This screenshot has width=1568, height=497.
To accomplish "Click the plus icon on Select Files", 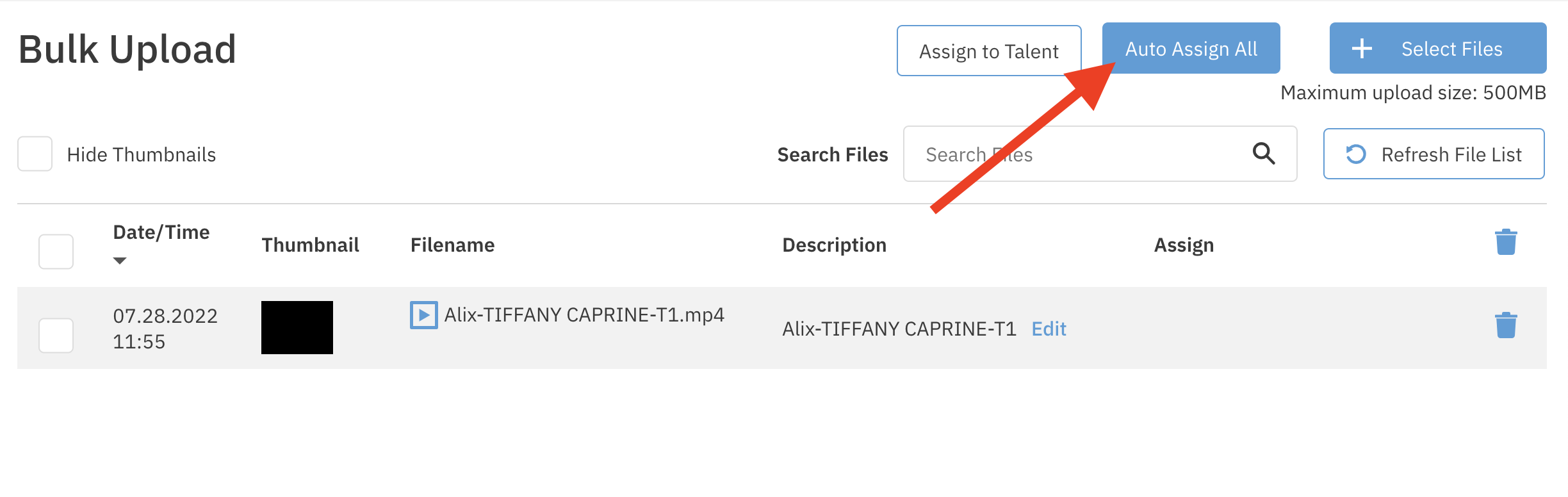I will pos(1362,49).
